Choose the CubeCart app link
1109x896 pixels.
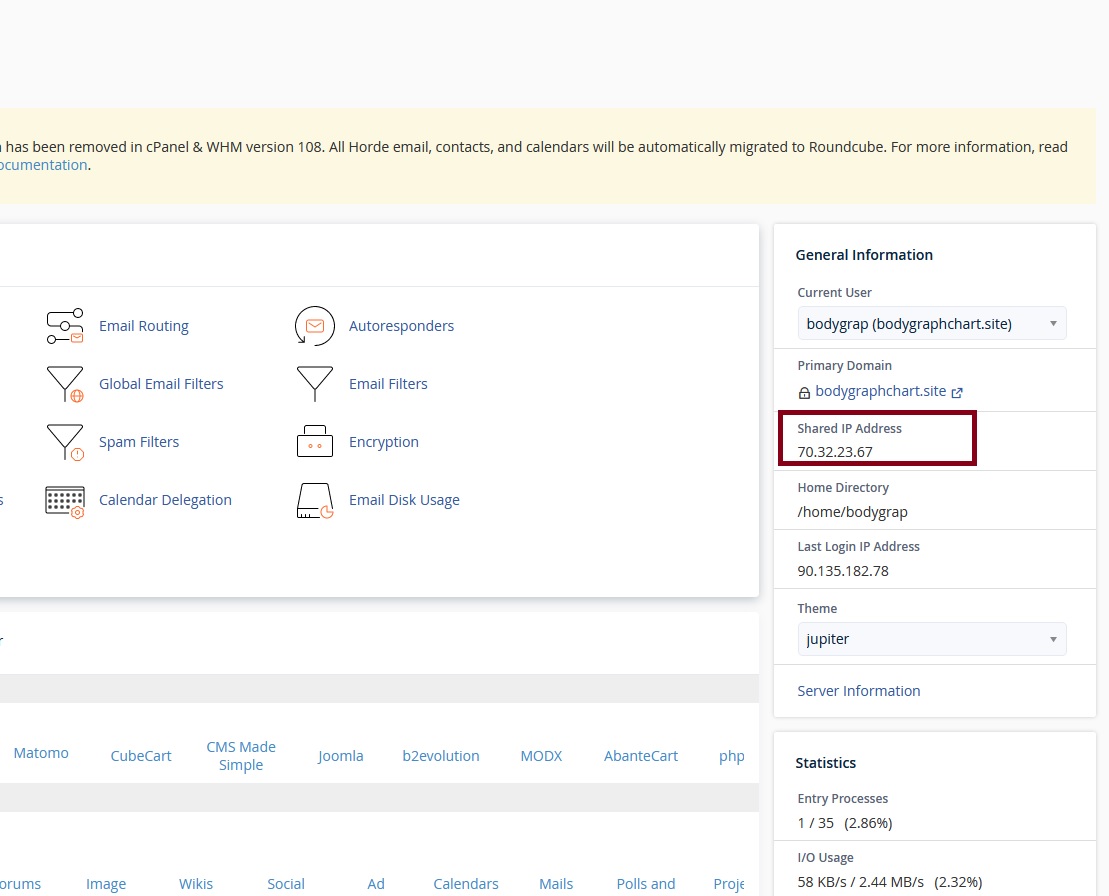141,756
